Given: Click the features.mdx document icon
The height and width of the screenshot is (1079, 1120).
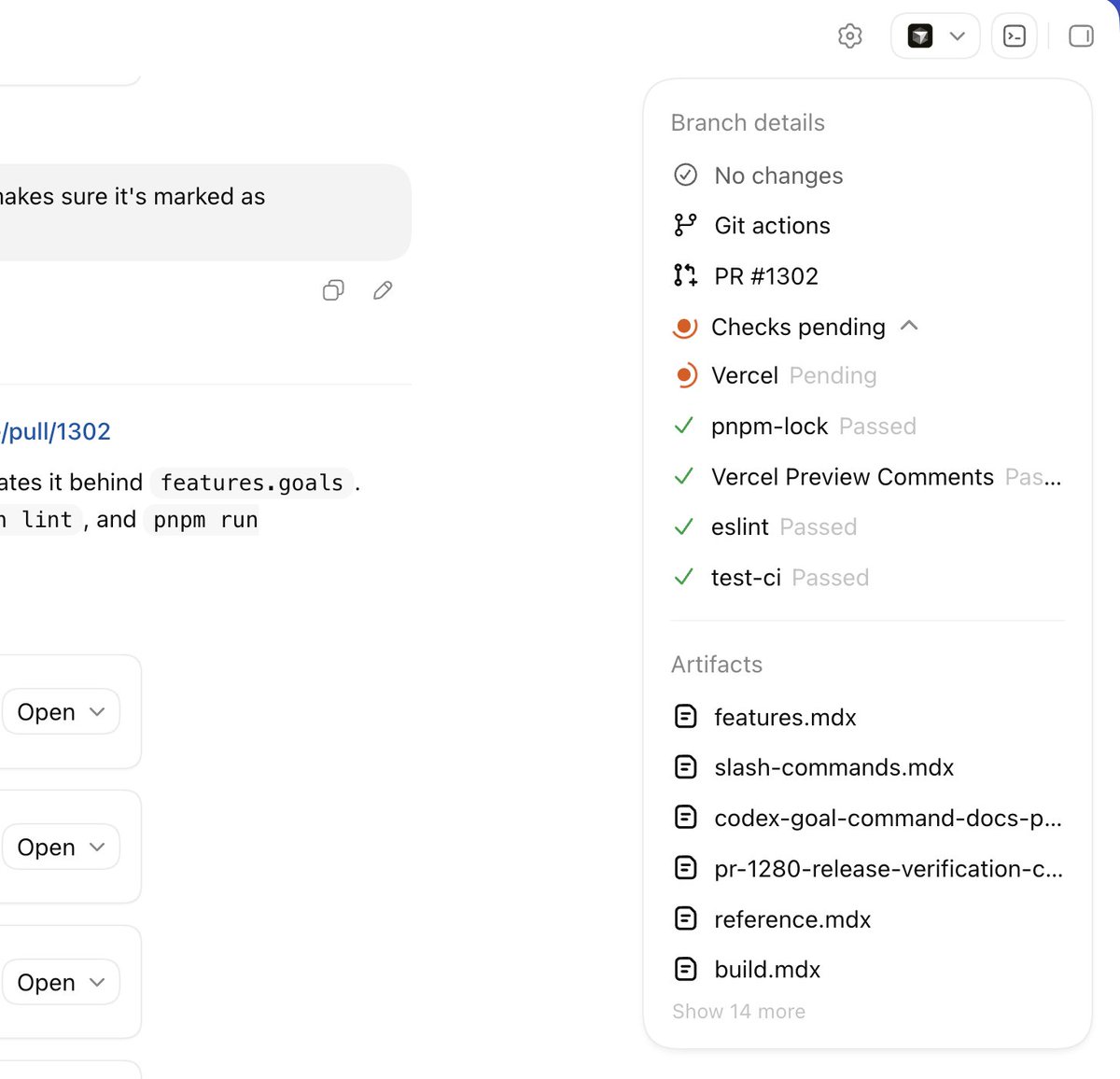Looking at the screenshot, I should pos(685,717).
